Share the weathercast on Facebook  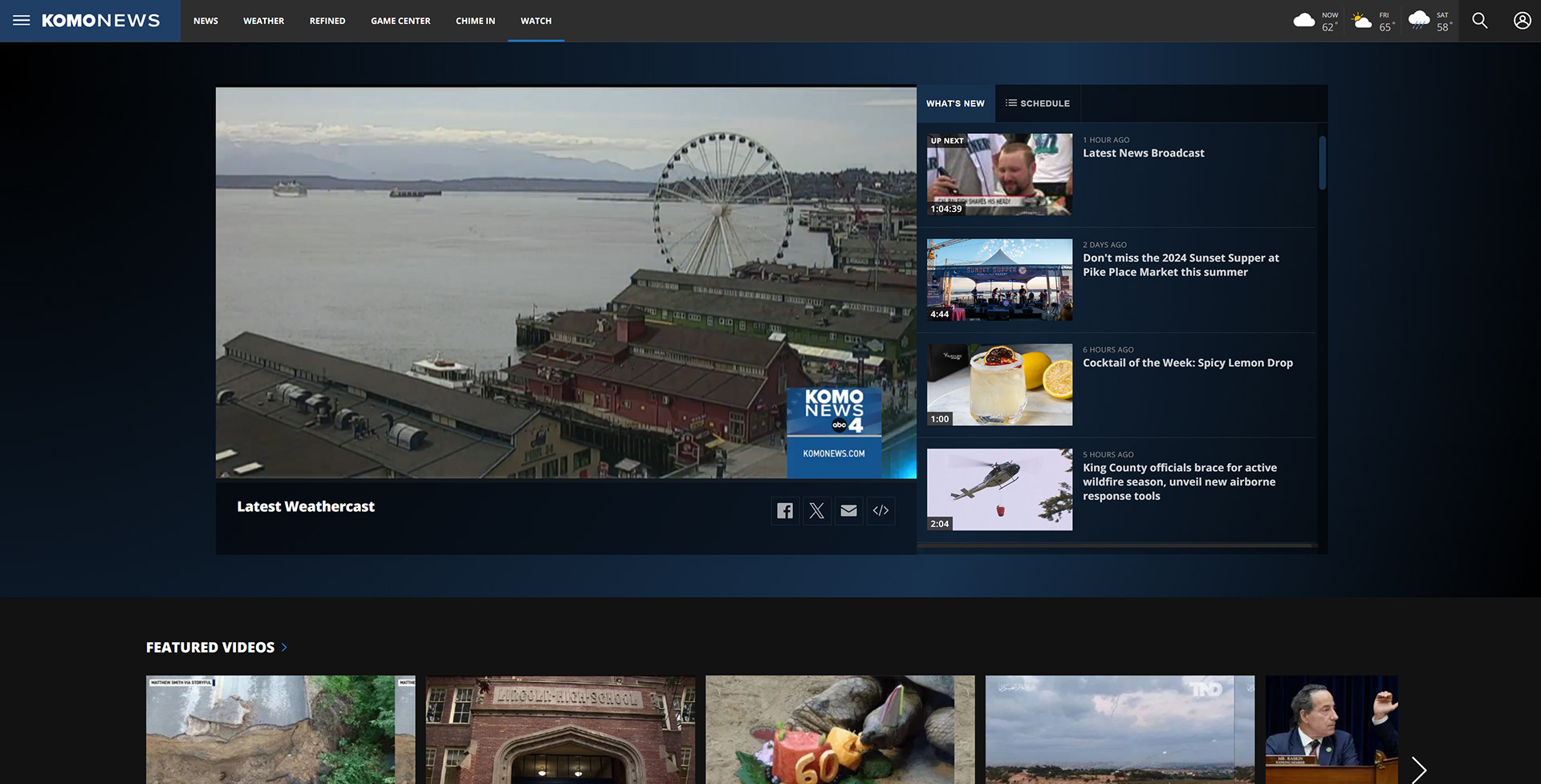785,510
